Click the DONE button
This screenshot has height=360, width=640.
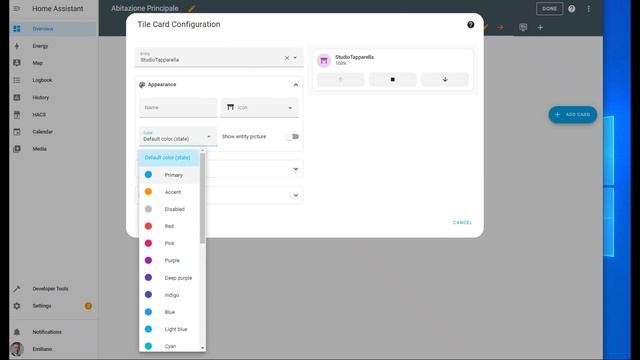click(x=549, y=9)
